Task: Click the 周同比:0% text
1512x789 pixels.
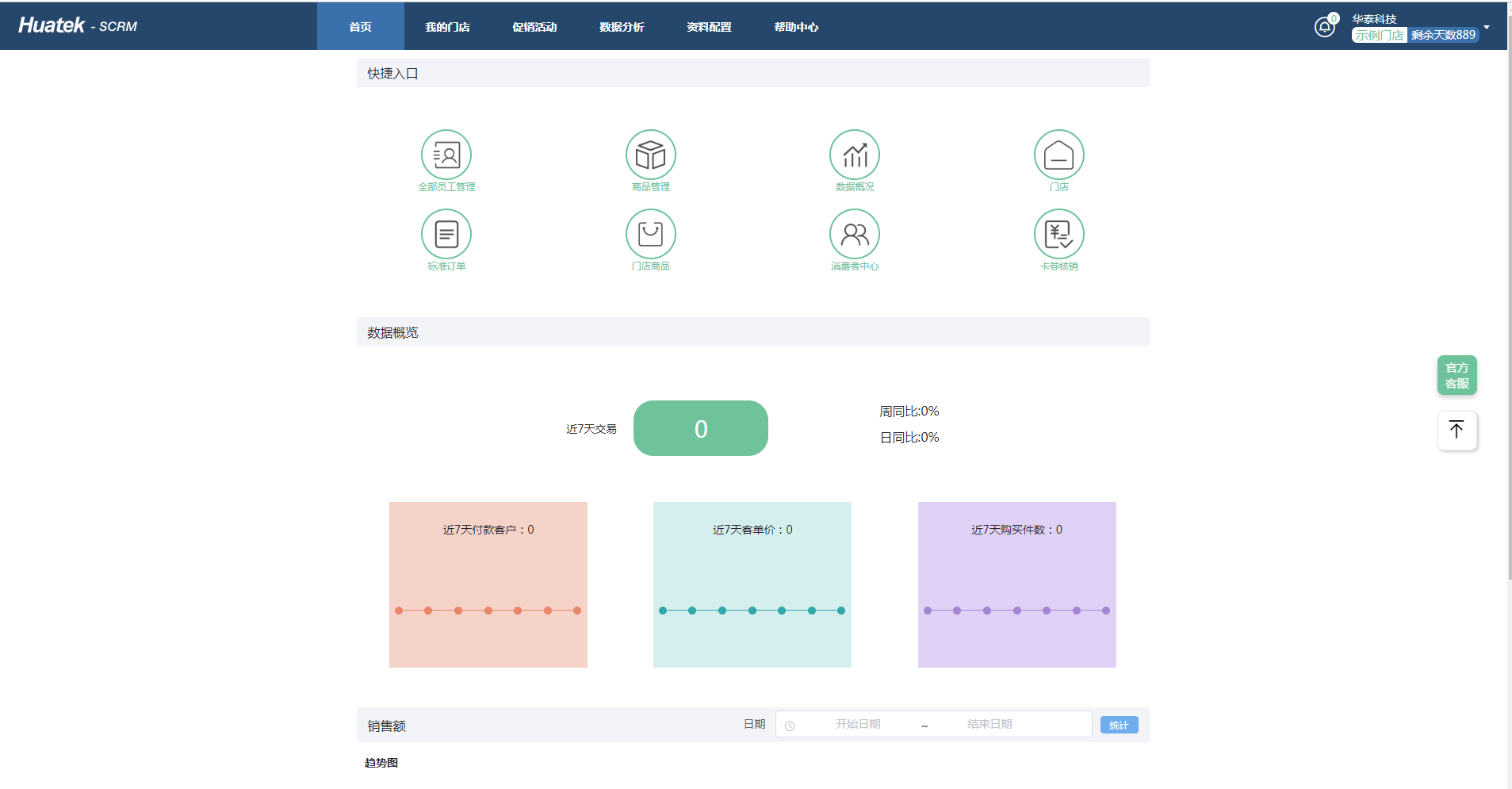Action: (909, 411)
